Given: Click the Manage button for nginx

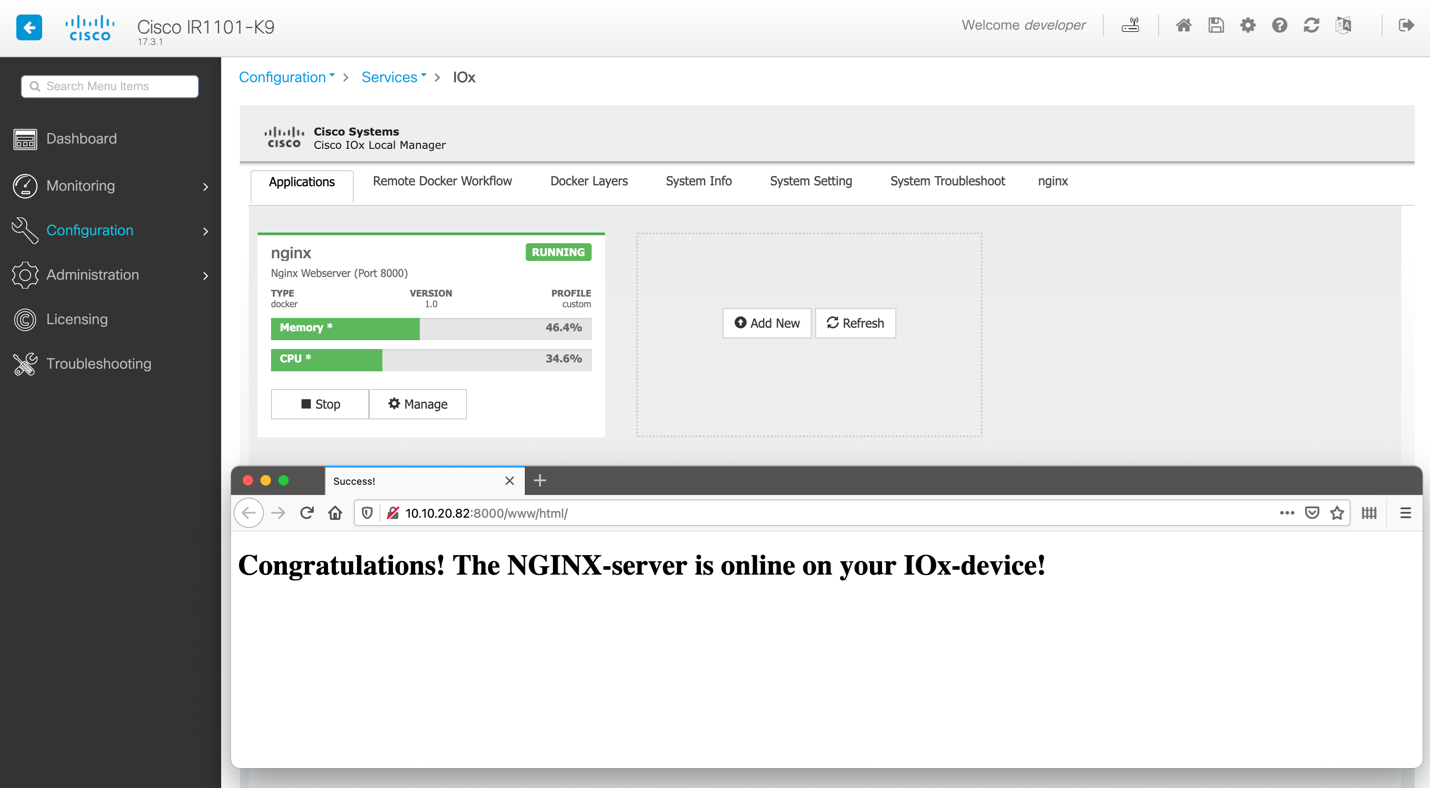Looking at the screenshot, I should 418,404.
